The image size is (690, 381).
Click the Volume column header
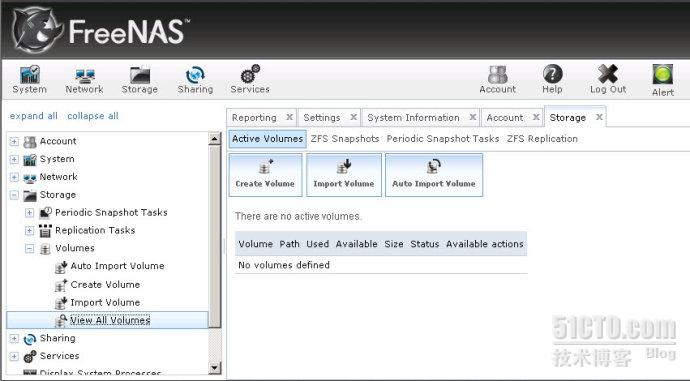pyautogui.click(x=256, y=244)
